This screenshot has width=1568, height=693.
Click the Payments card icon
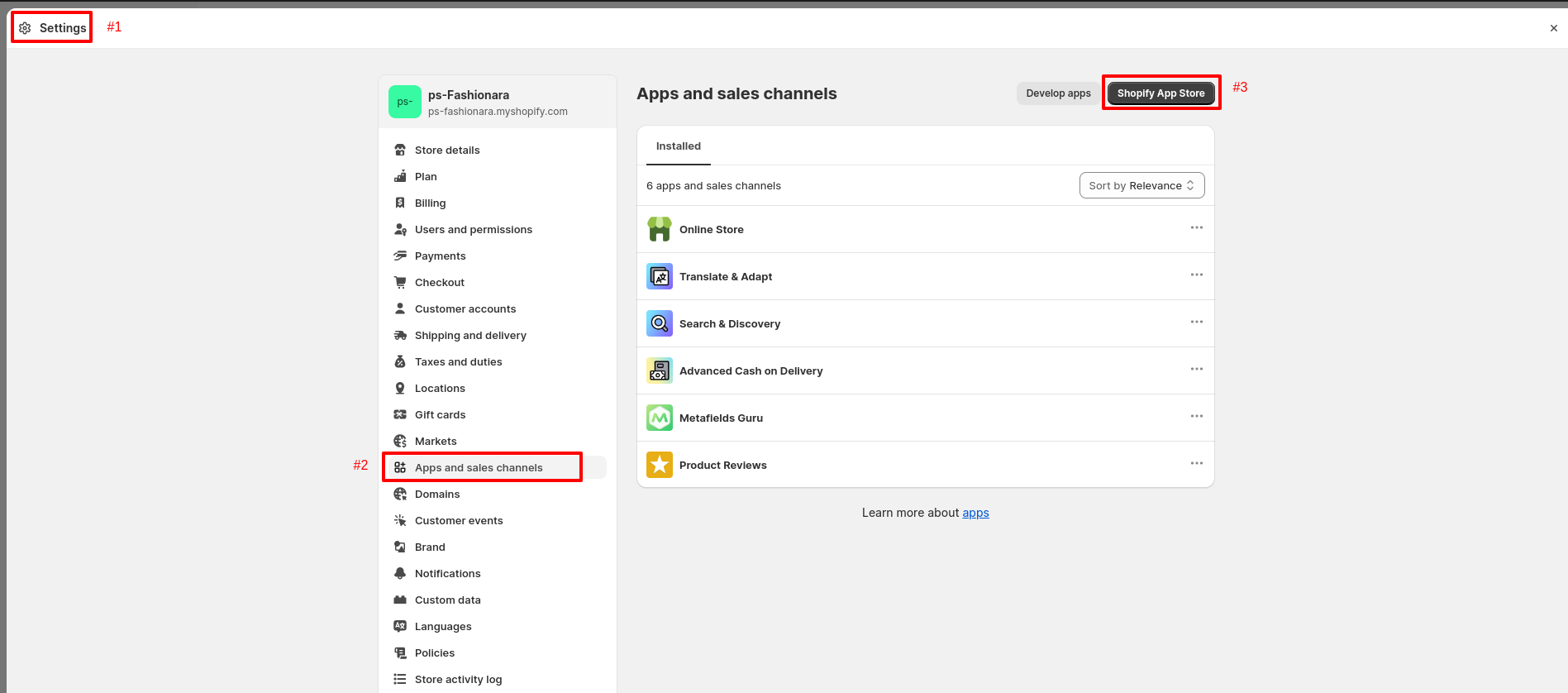400,256
